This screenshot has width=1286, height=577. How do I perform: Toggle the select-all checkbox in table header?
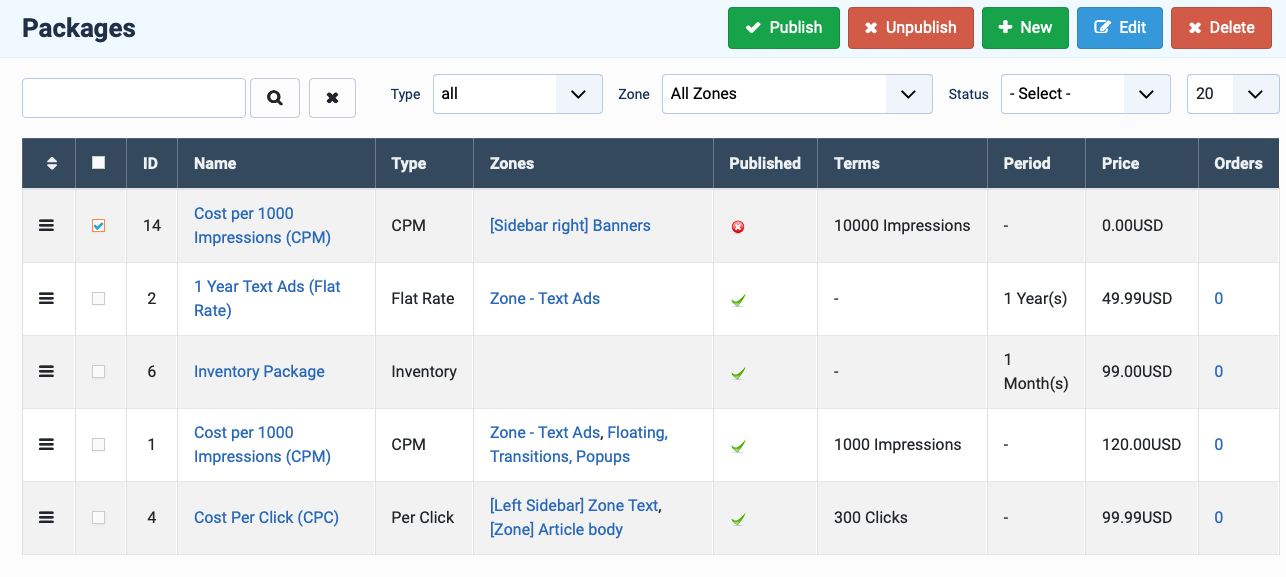pyautogui.click(x=98, y=162)
